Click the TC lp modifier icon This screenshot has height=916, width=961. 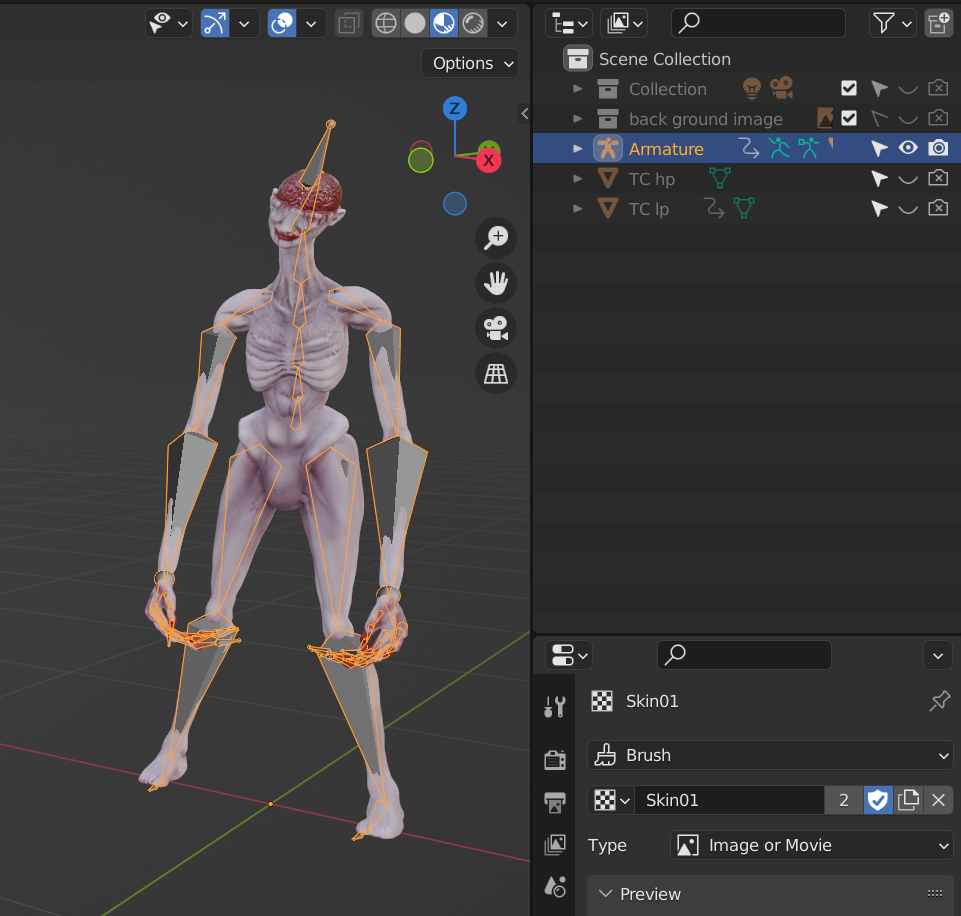pos(713,208)
